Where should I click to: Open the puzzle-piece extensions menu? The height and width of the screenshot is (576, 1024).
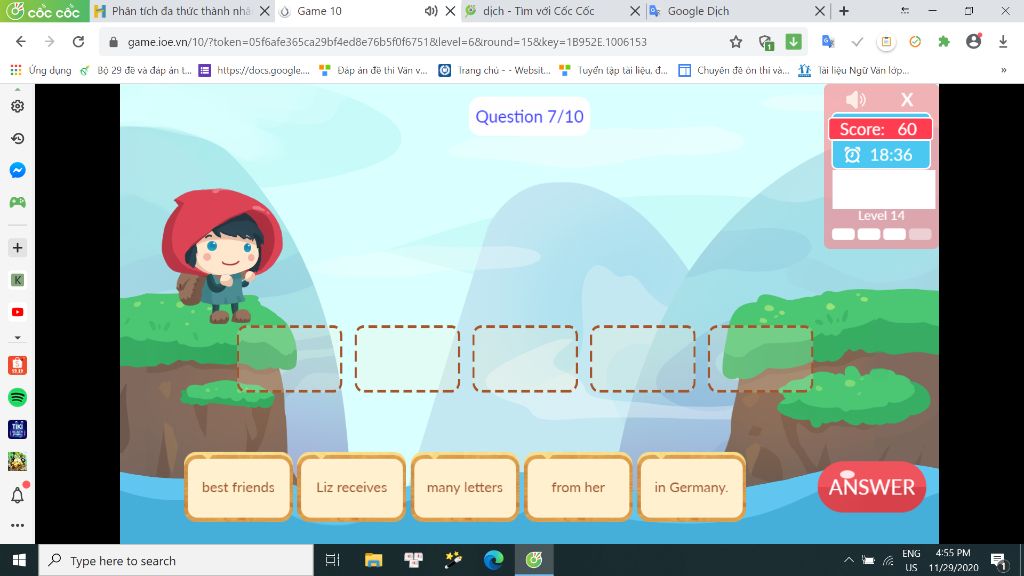(x=944, y=42)
